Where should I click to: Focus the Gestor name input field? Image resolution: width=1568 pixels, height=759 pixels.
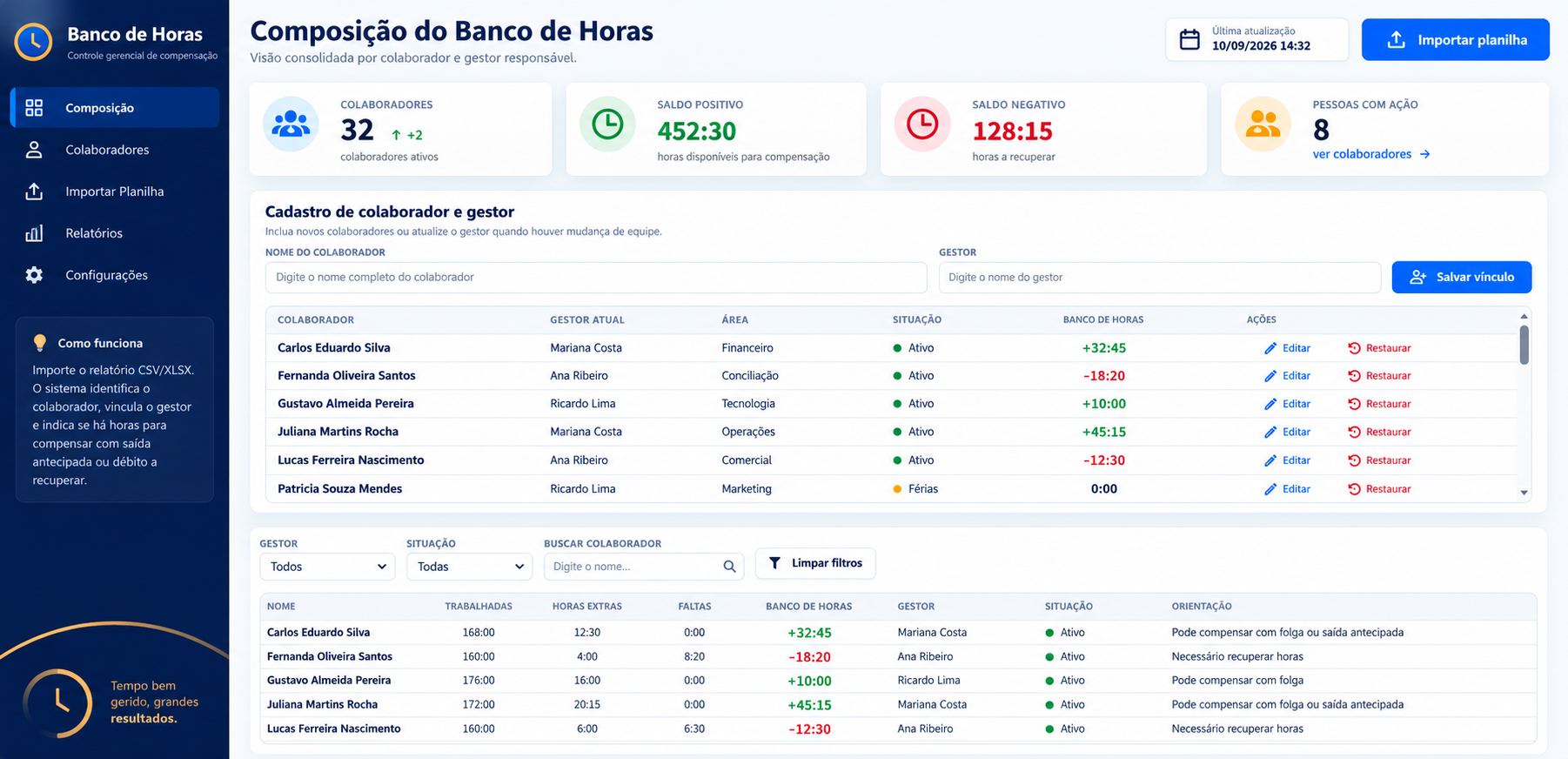(x=1159, y=277)
